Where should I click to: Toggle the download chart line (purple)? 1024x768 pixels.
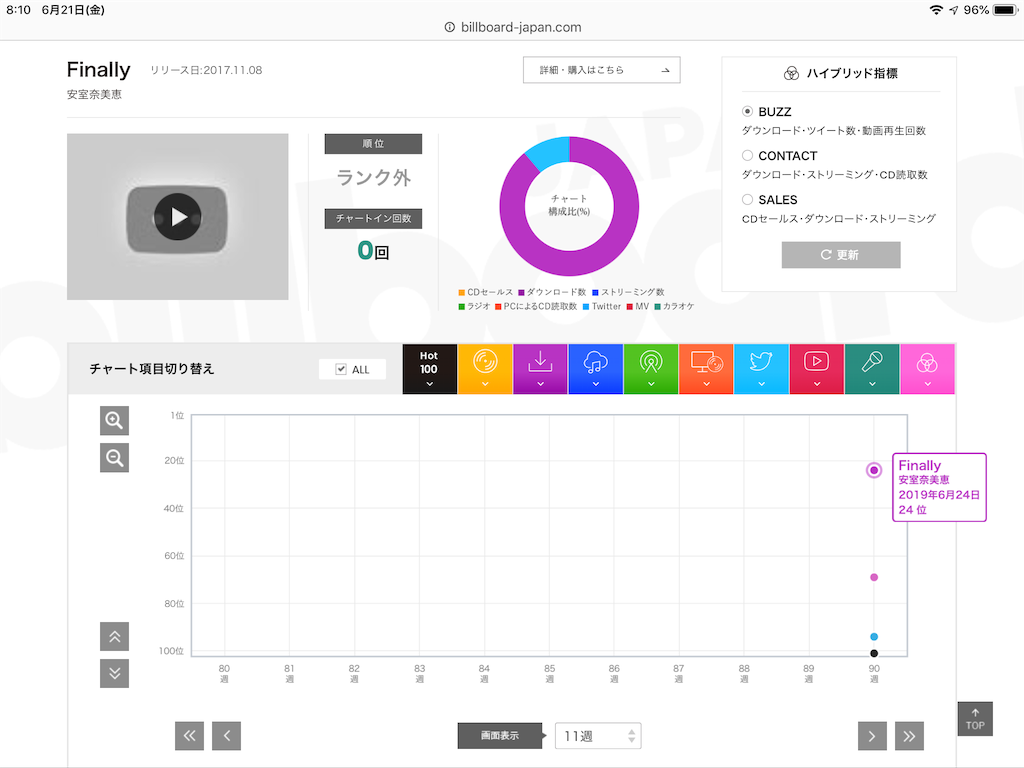(540, 369)
